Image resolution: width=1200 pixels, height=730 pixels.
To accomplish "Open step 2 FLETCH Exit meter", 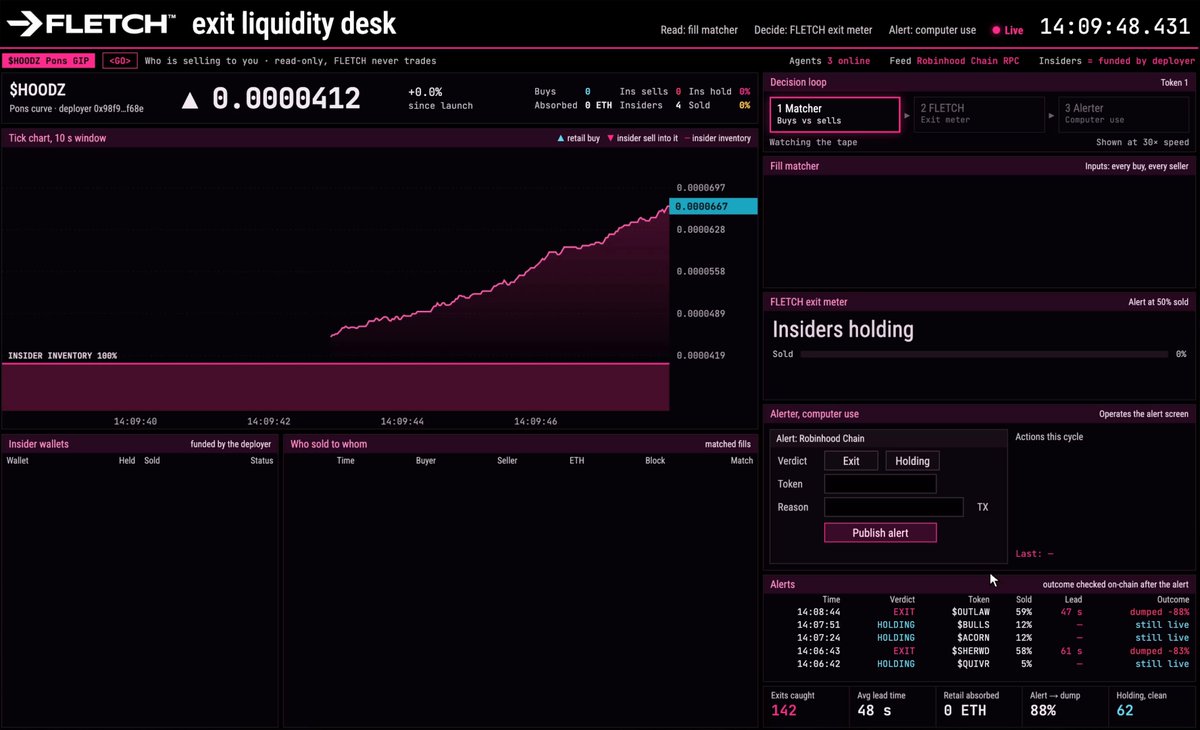I will click(978, 114).
